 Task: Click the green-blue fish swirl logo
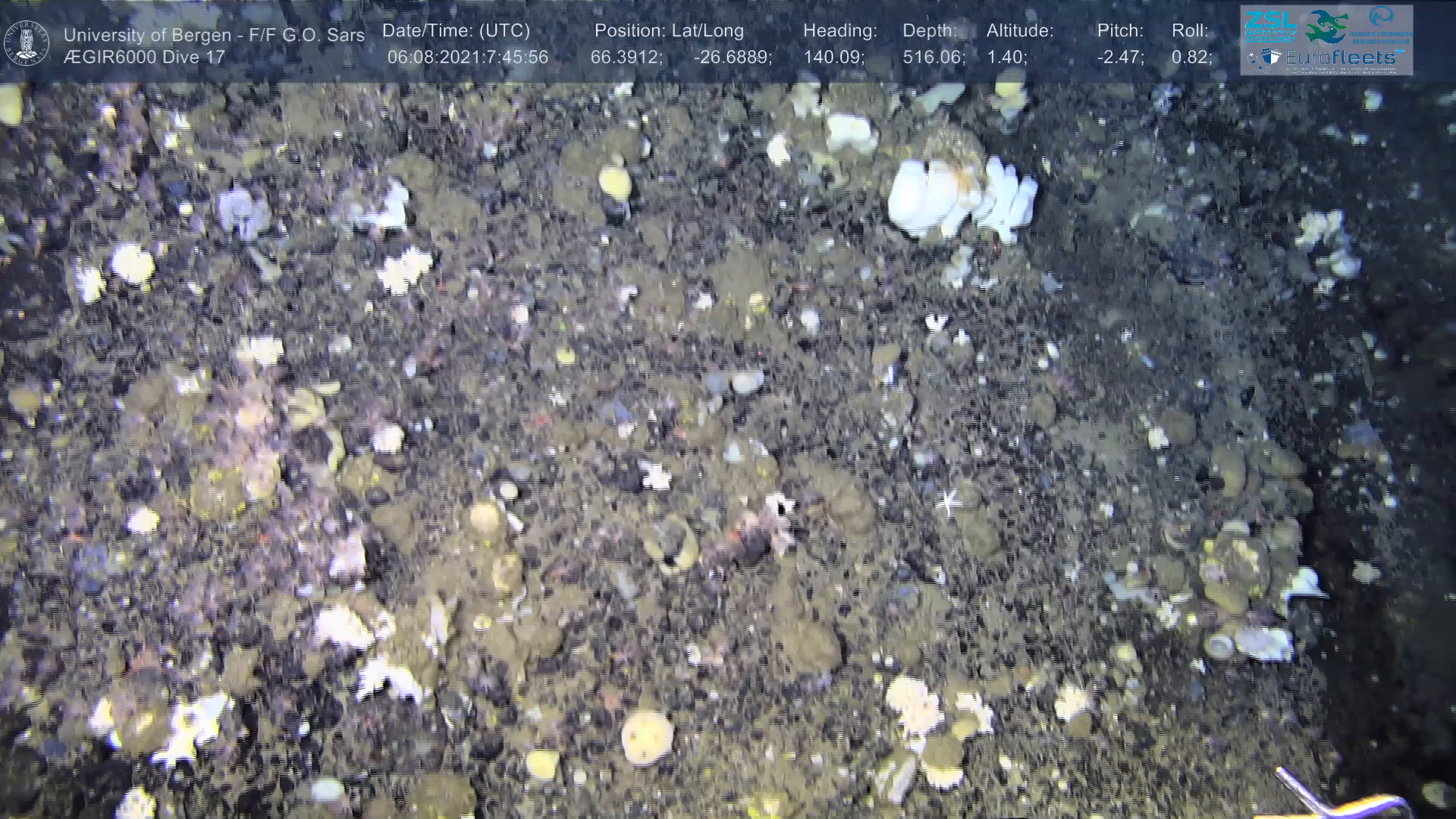1326,27
